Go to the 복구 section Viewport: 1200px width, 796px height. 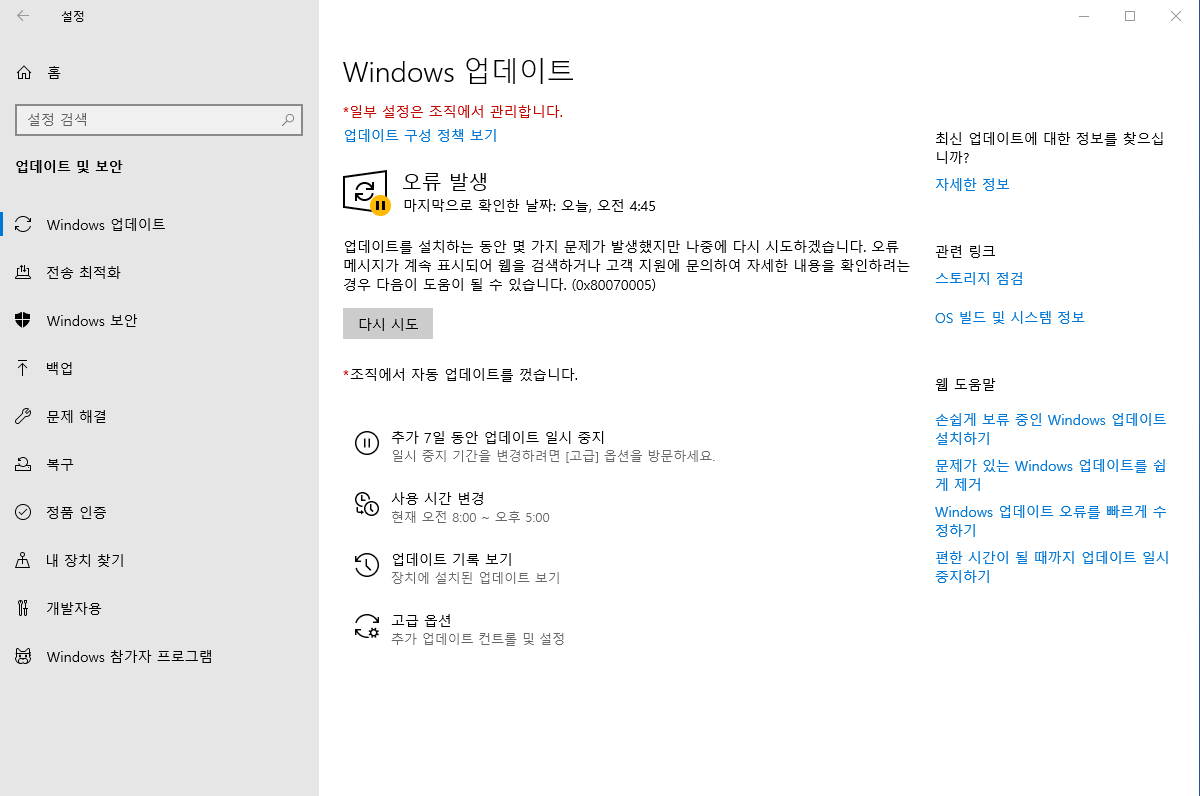coord(60,464)
